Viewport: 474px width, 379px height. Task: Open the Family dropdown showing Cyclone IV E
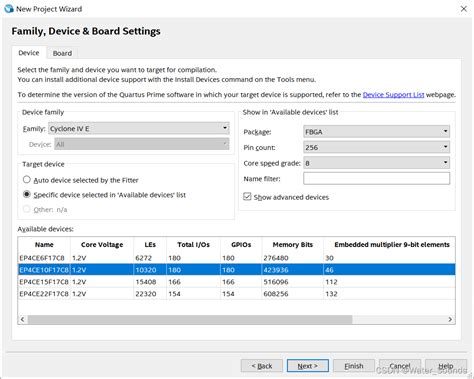click(139, 128)
